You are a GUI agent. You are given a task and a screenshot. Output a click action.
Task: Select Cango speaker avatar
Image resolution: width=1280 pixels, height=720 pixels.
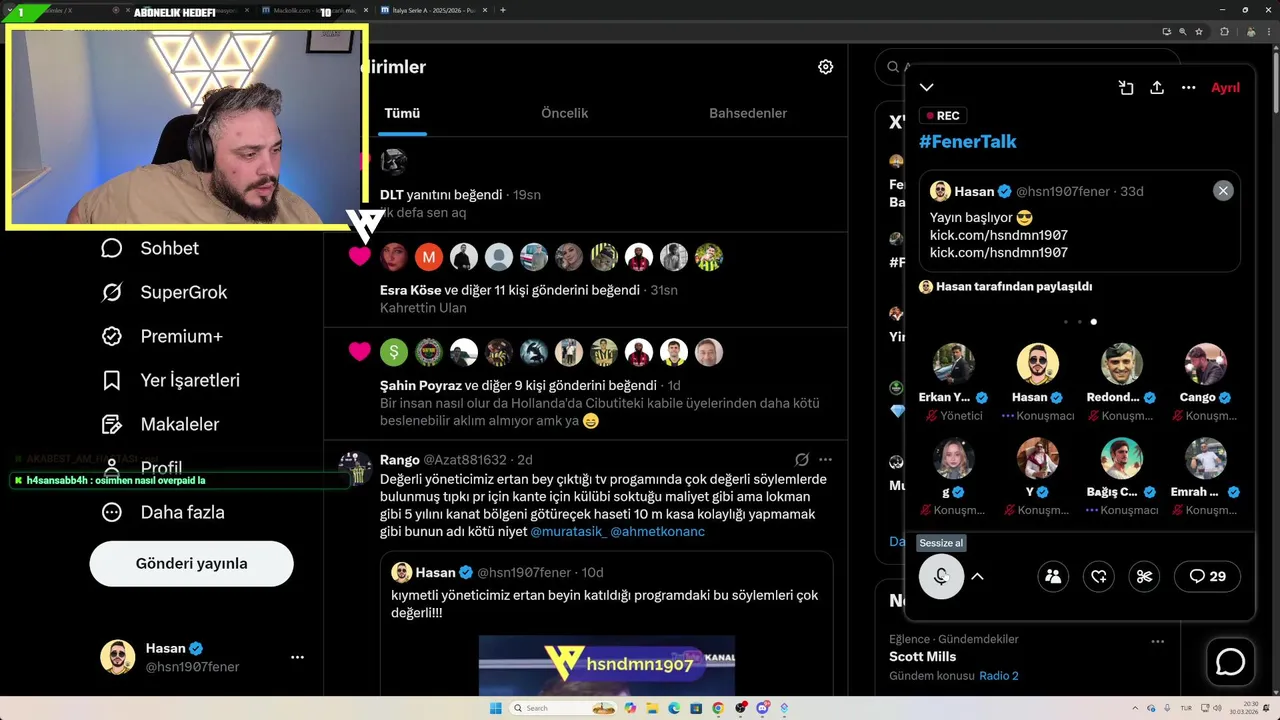1206,364
